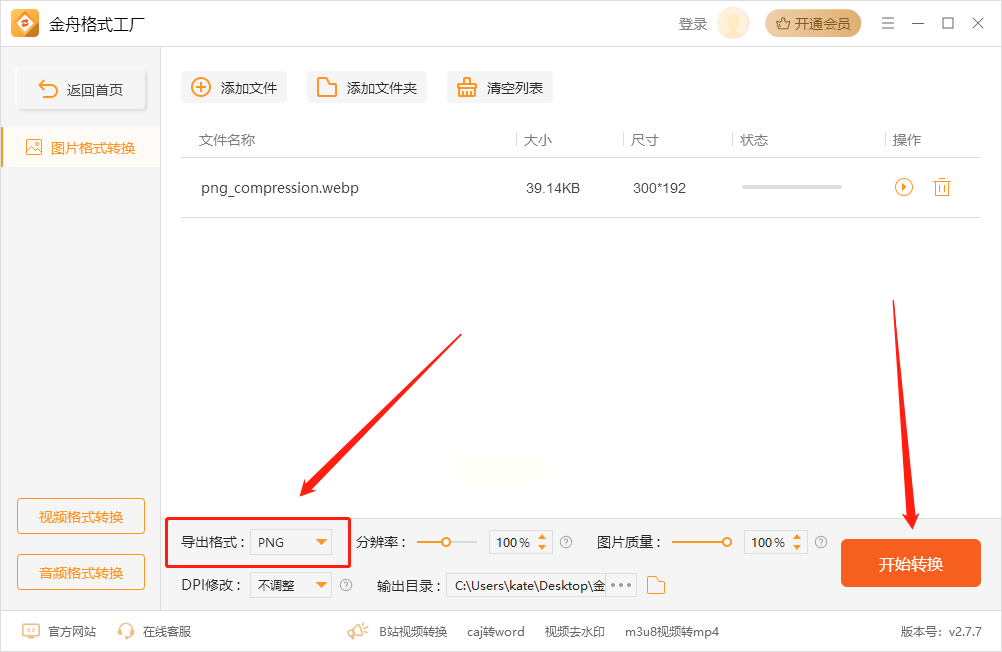Open the 视频去水印 link
This screenshot has height=652, width=1002.
pyautogui.click(x=574, y=632)
